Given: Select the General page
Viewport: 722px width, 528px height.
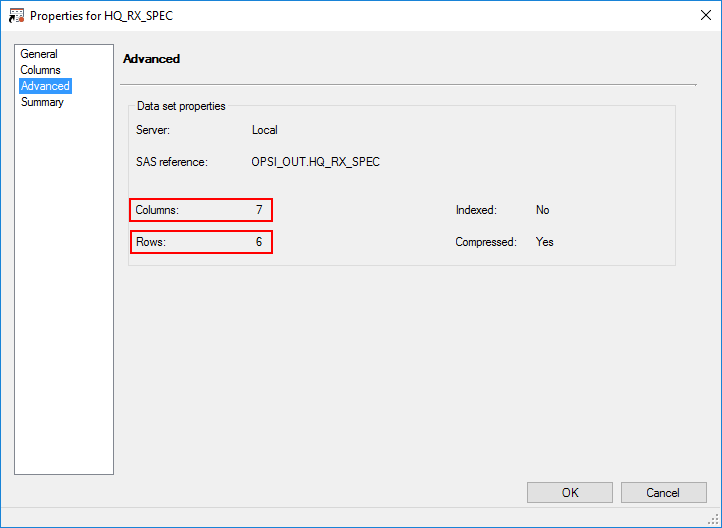Looking at the screenshot, I should [39, 54].
